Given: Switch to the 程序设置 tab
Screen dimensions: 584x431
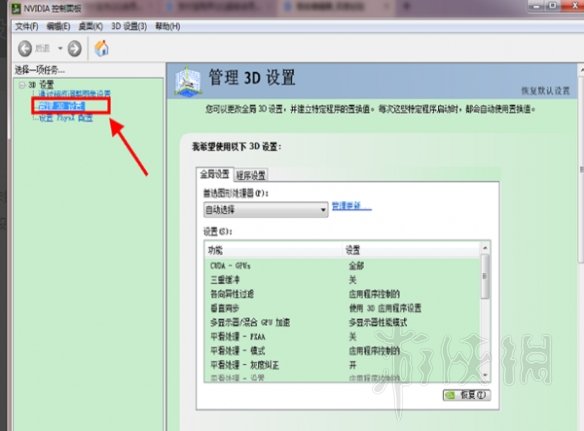Looking at the screenshot, I should pyautogui.click(x=251, y=175).
